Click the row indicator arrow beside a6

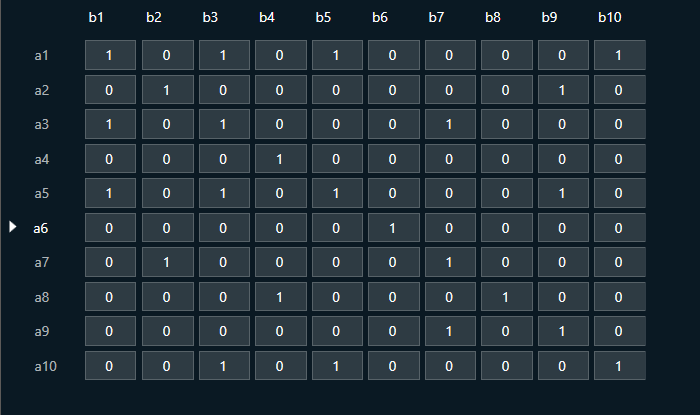[x=12, y=227]
